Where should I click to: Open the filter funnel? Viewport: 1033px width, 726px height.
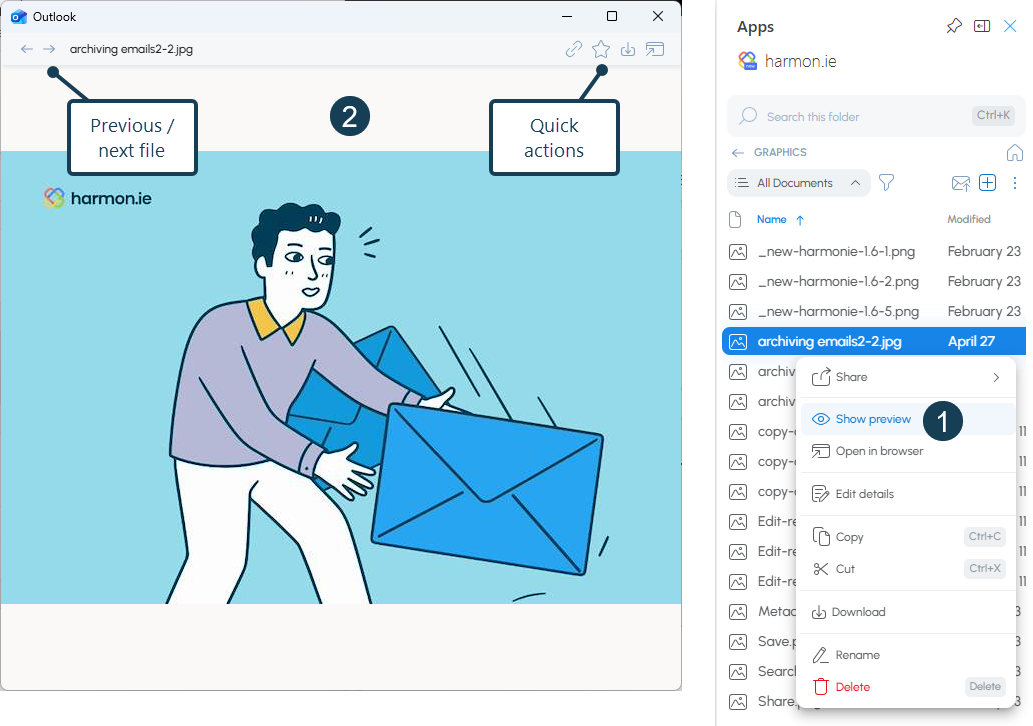(887, 182)
